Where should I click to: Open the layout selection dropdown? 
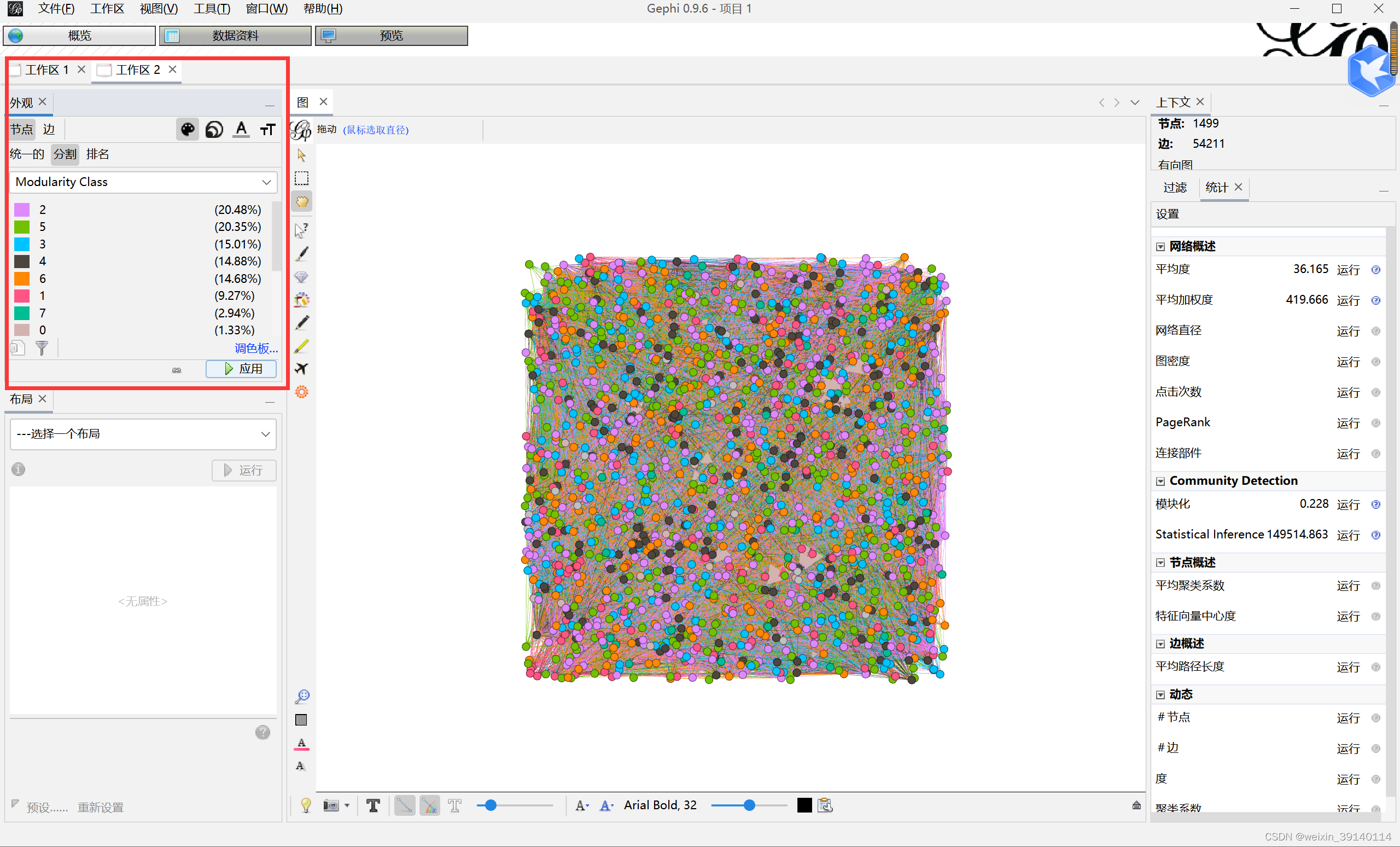[x=143, y=434]
